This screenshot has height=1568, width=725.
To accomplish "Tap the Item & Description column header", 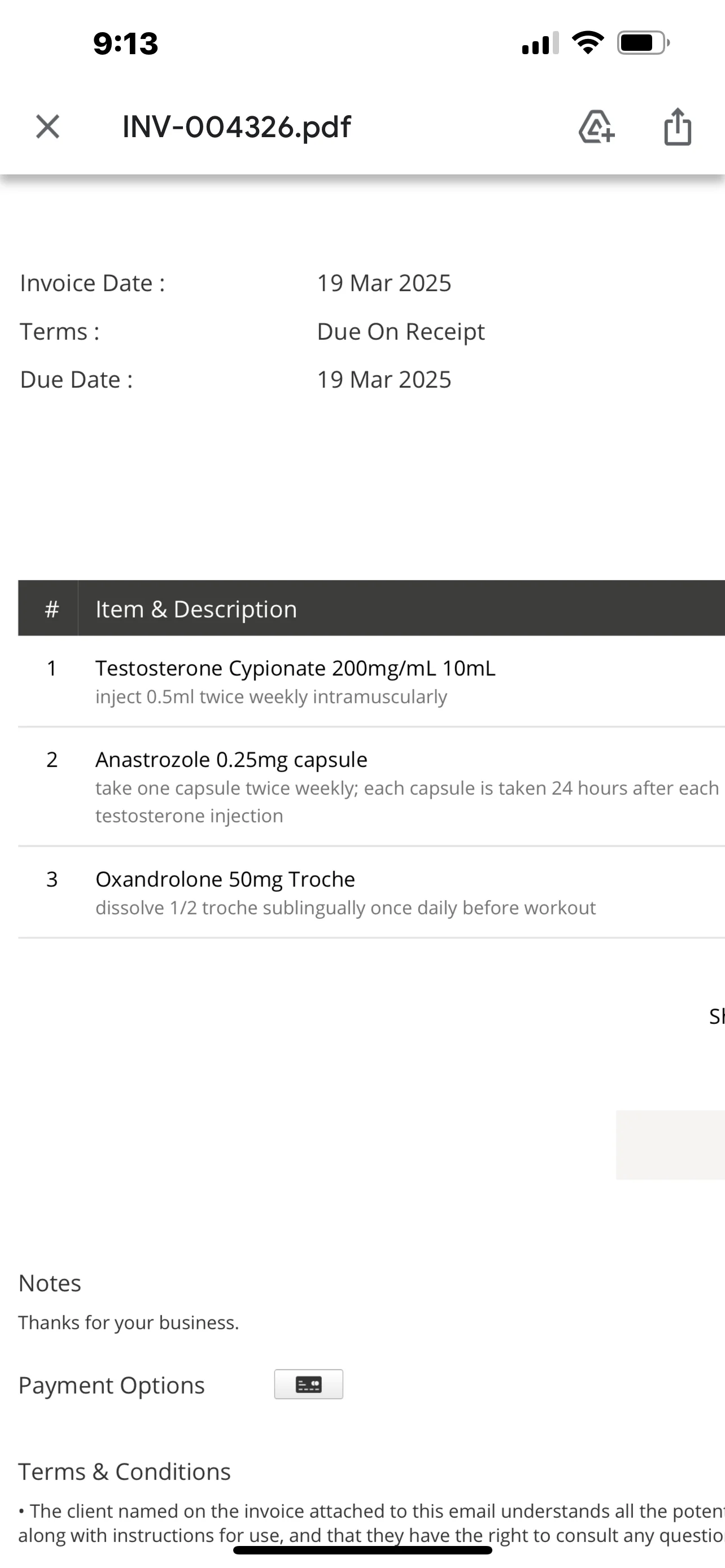I will [x=196, y=608].
